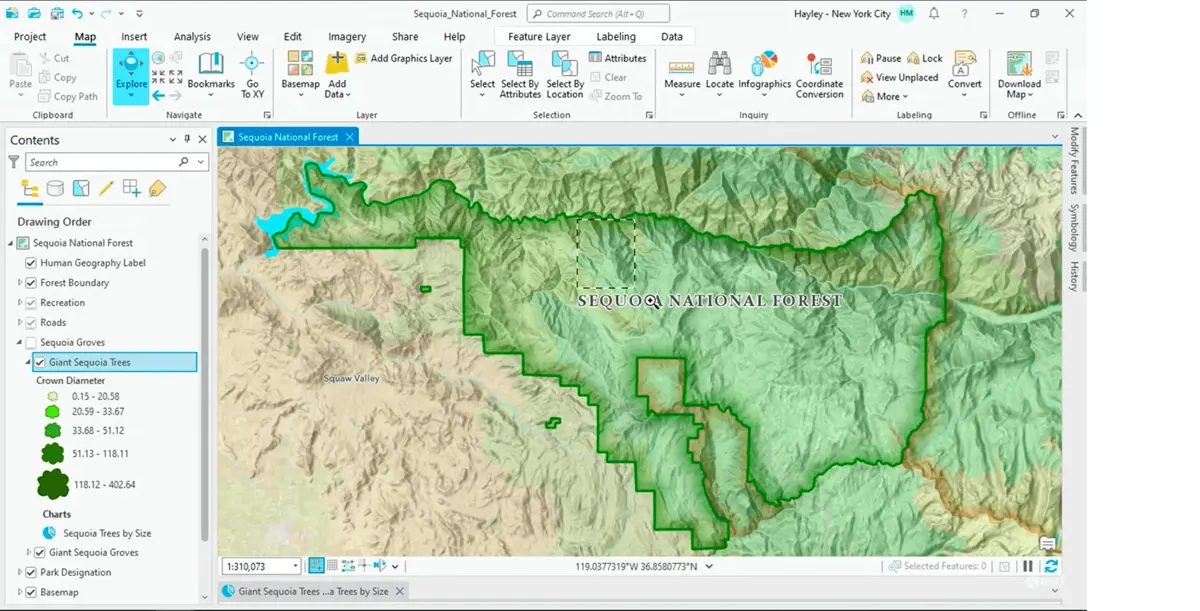Open the map scale dropdown
Image resolution: width=1200 pixels, height=611 pixels.
click(x=295, y=566)
